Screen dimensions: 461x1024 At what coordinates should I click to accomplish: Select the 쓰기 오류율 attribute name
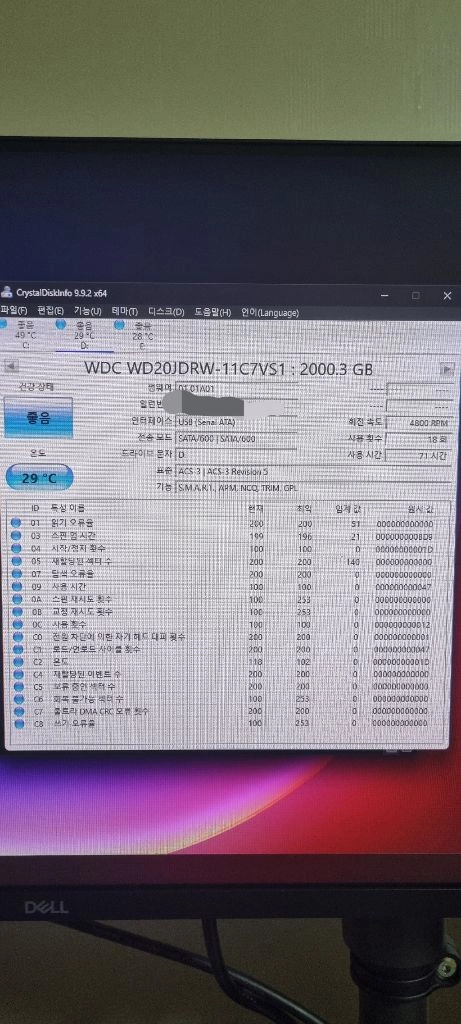point(72,723)
